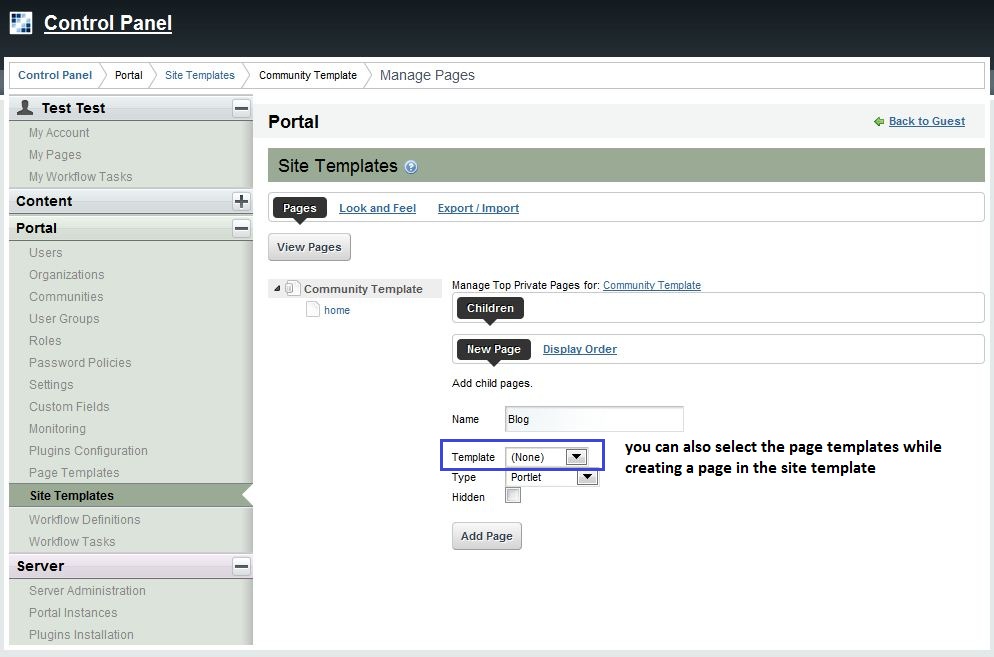Click the Community Template pages icon in tree
This screenshot has height=657, width=994.
(x=292, y=289)
